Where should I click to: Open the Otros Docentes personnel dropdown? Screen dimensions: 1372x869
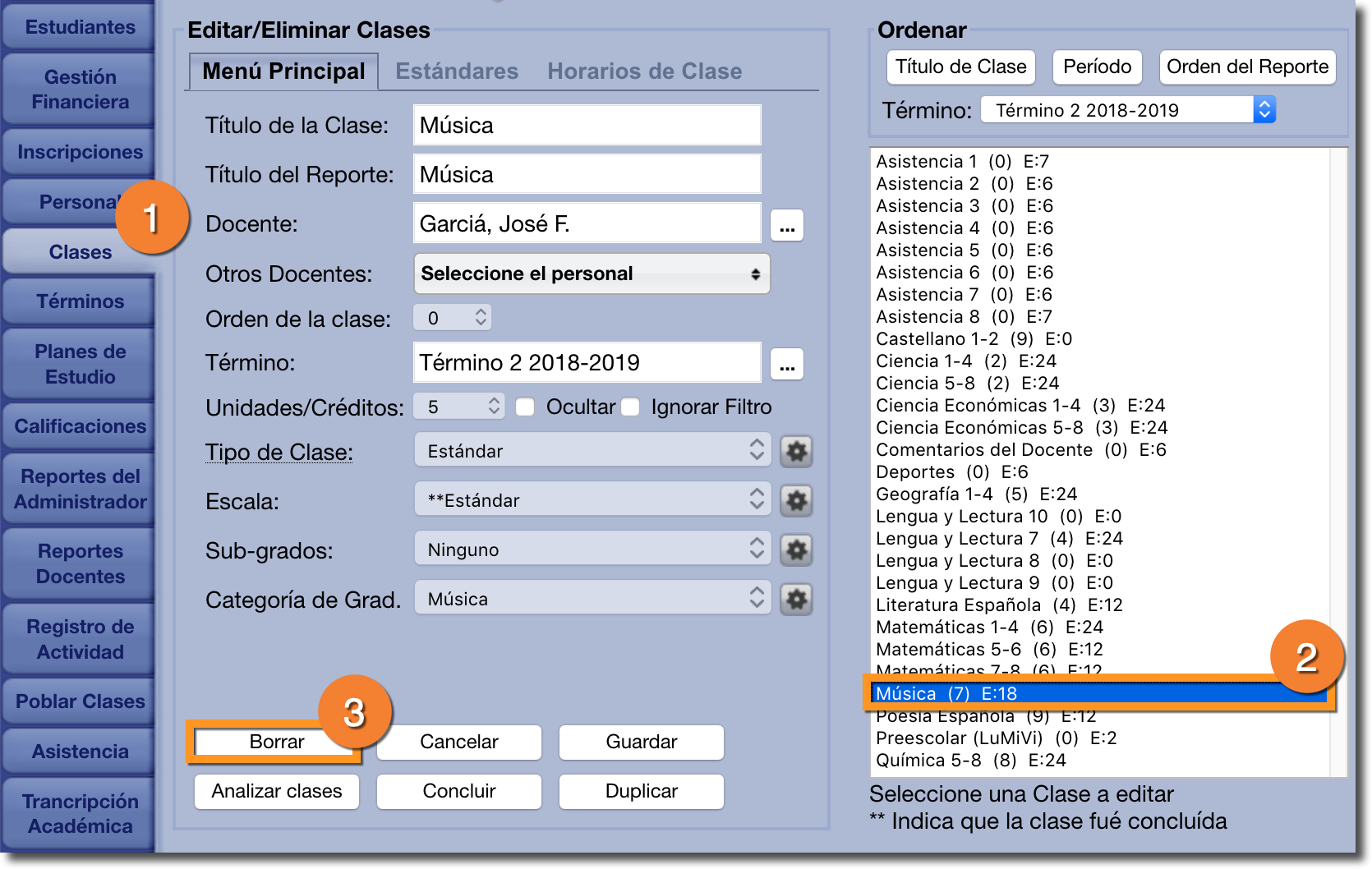pos(592,274)
